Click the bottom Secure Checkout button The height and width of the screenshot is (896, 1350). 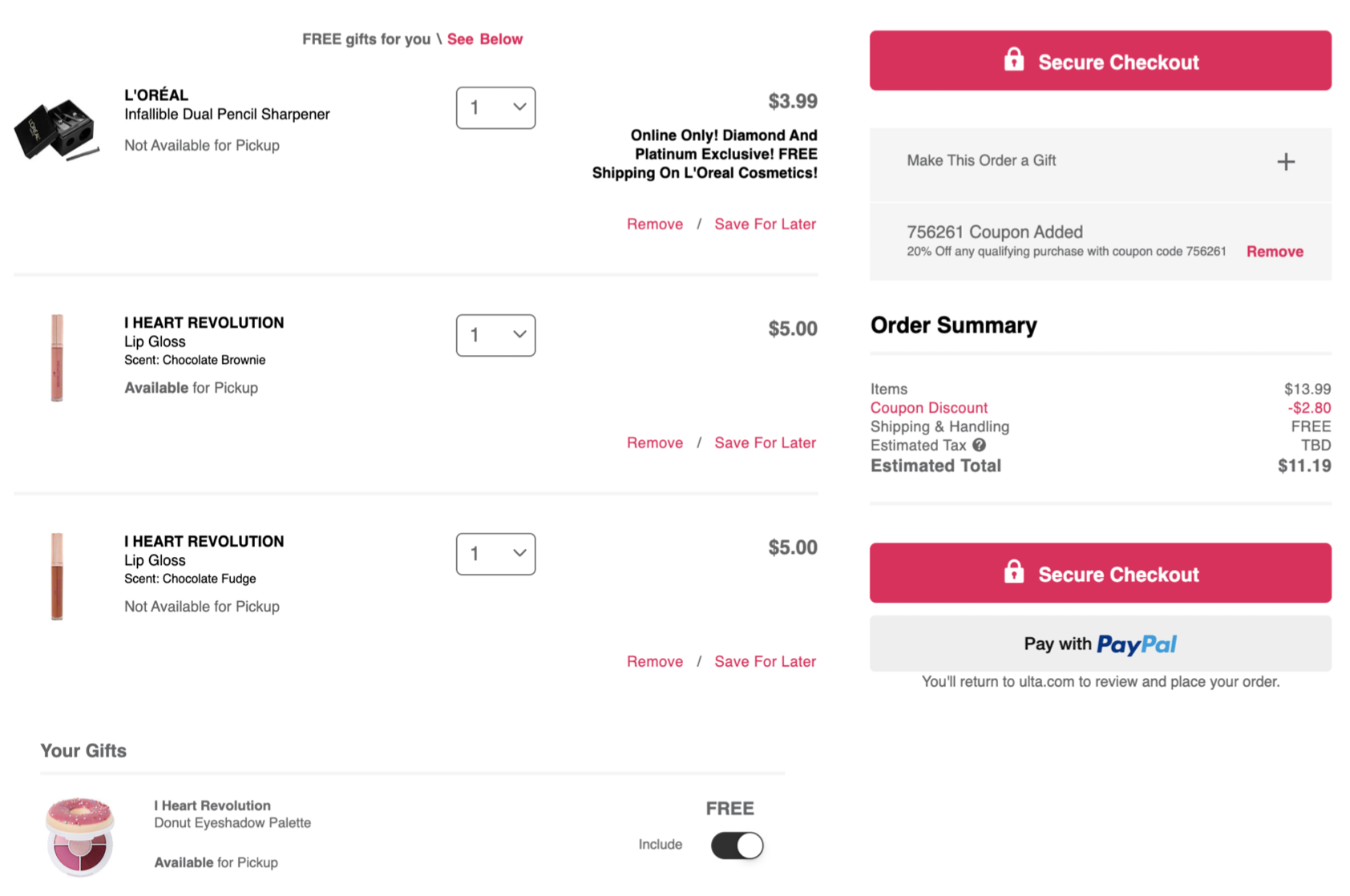1100,573
